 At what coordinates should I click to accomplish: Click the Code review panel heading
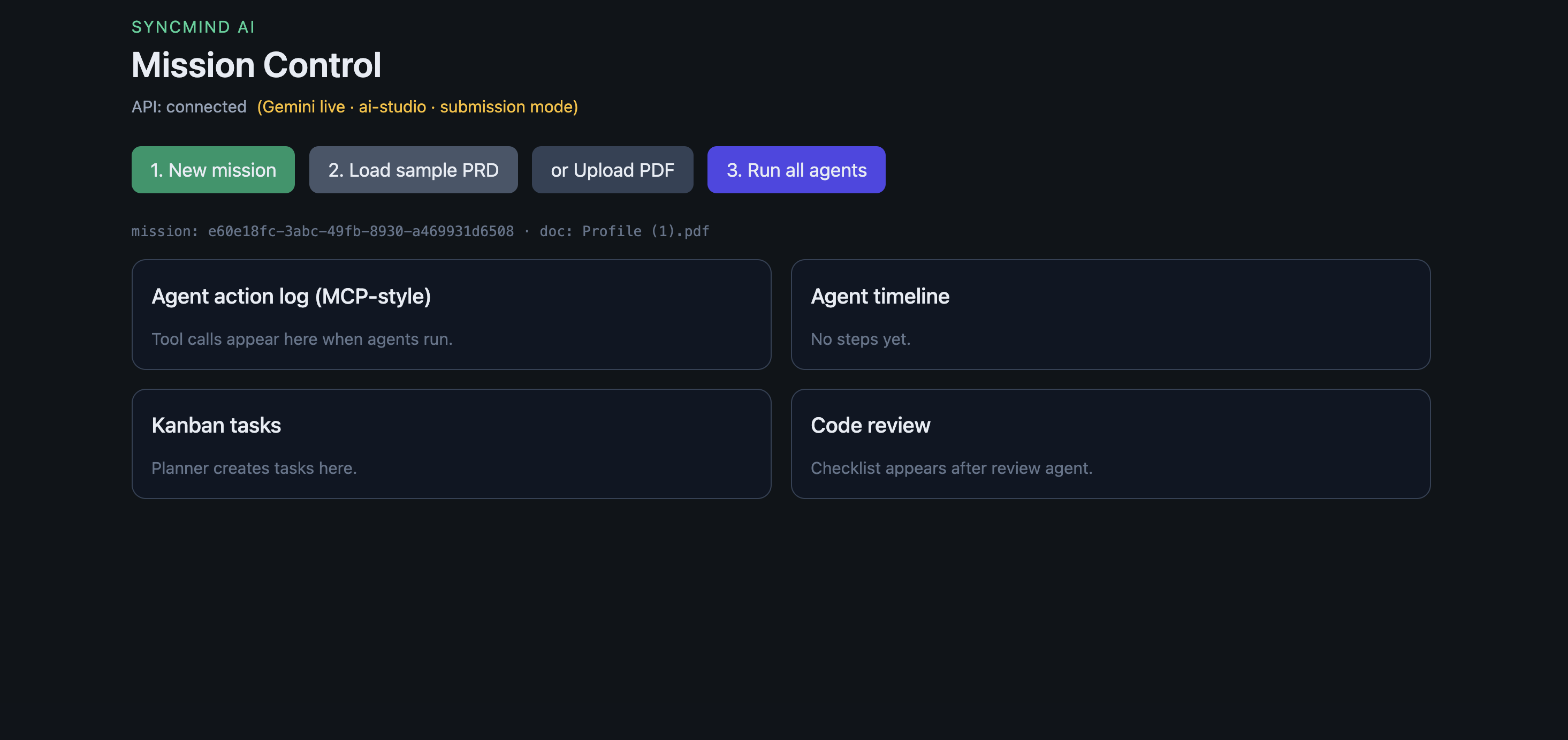[871, 425]
